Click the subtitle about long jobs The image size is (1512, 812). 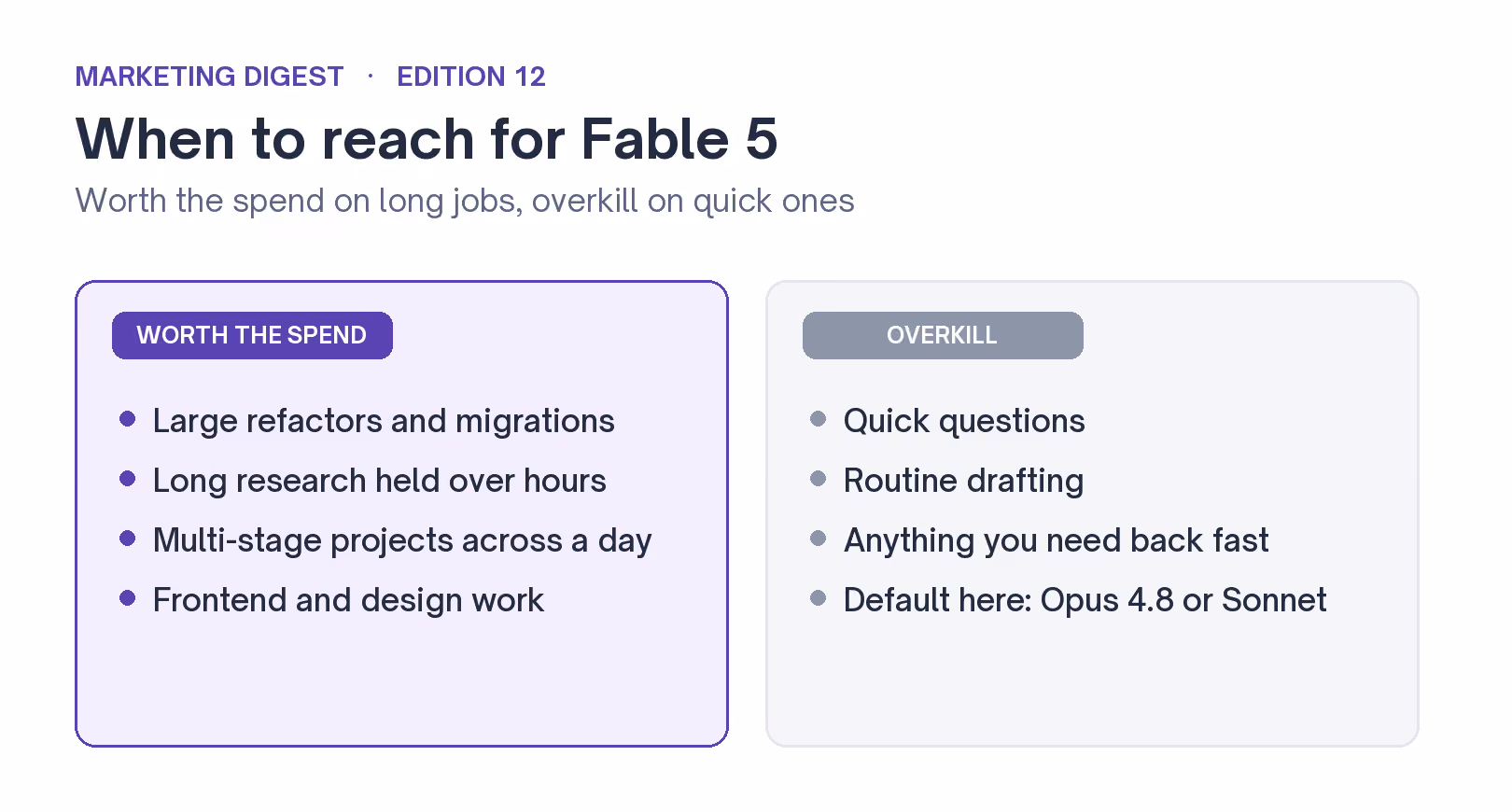tap(465, 201)
